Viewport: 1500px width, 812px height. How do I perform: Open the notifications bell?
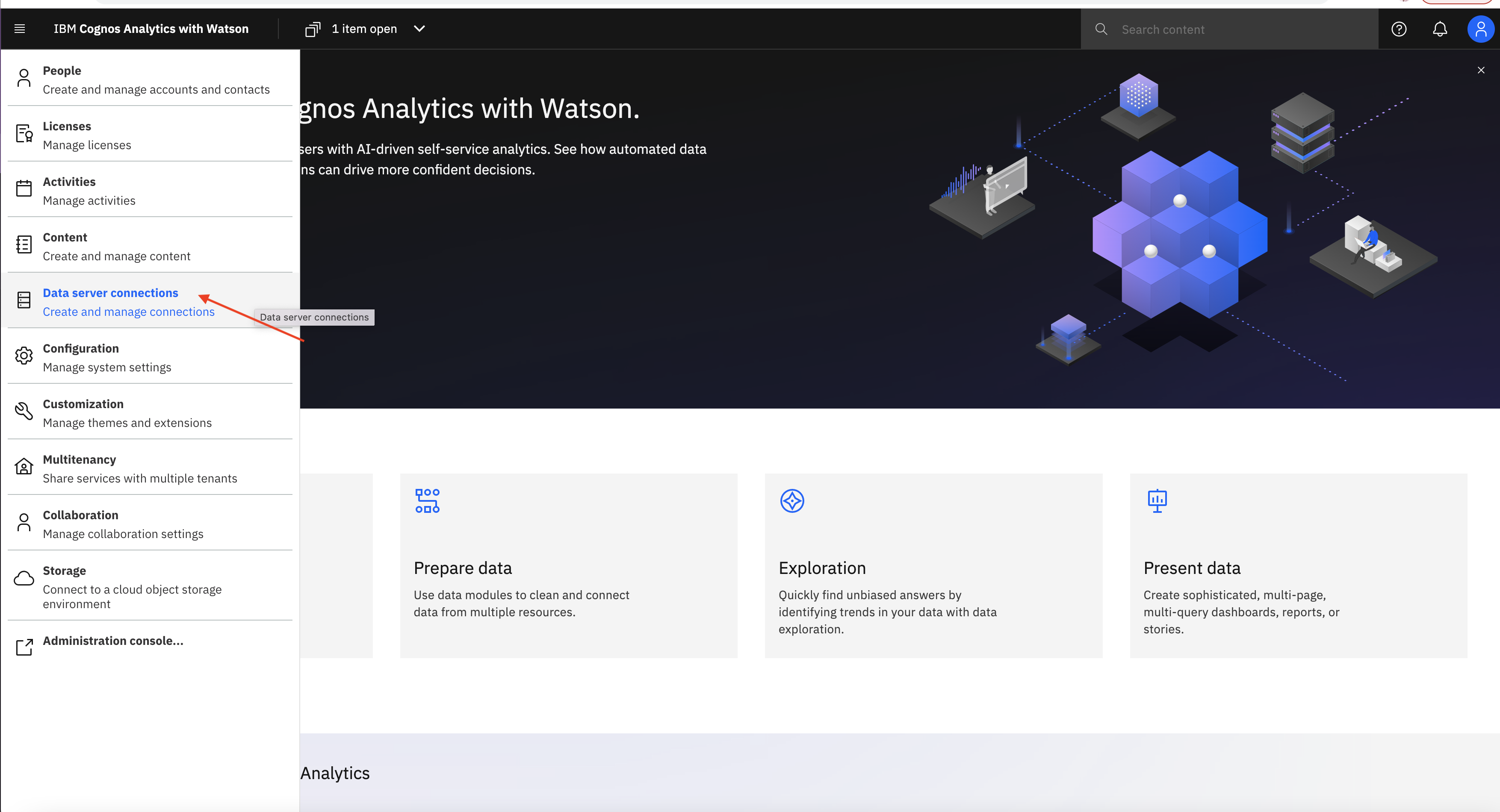1439,29
